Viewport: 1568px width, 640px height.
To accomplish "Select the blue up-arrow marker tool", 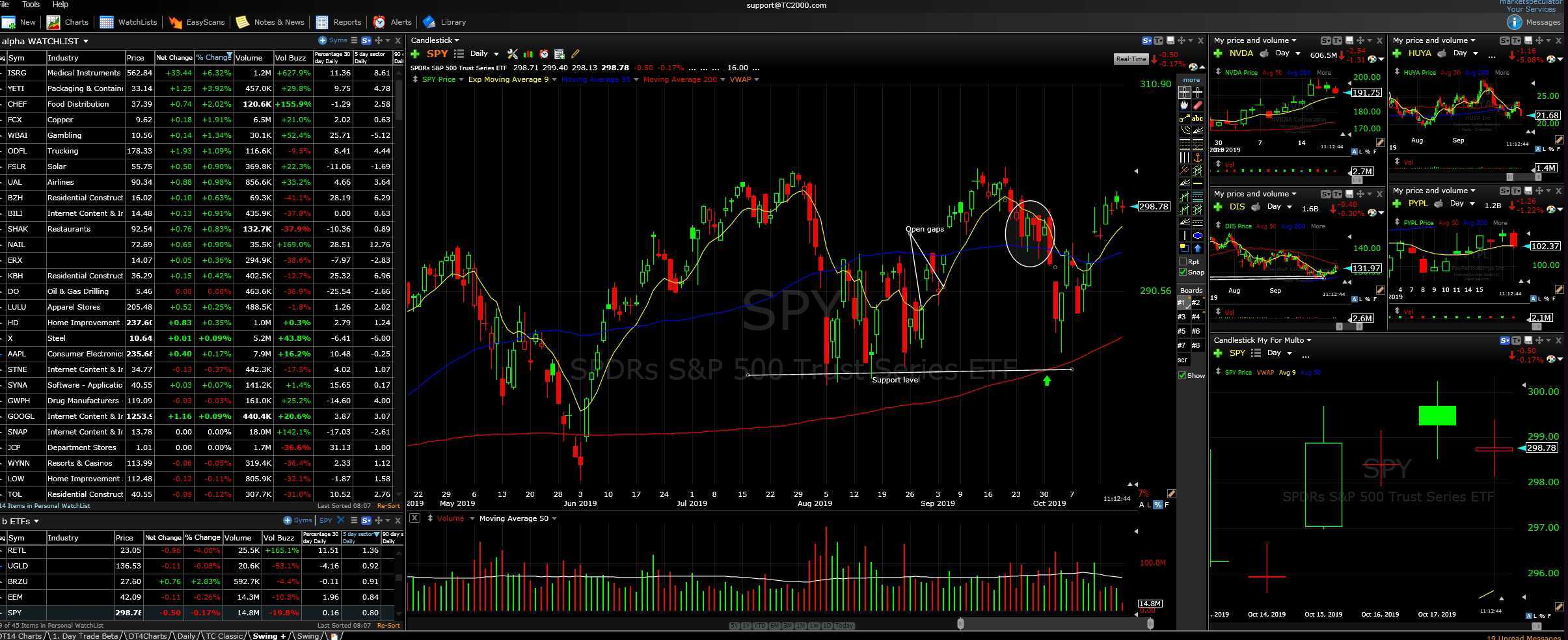I will click(x=1198, y=248).
